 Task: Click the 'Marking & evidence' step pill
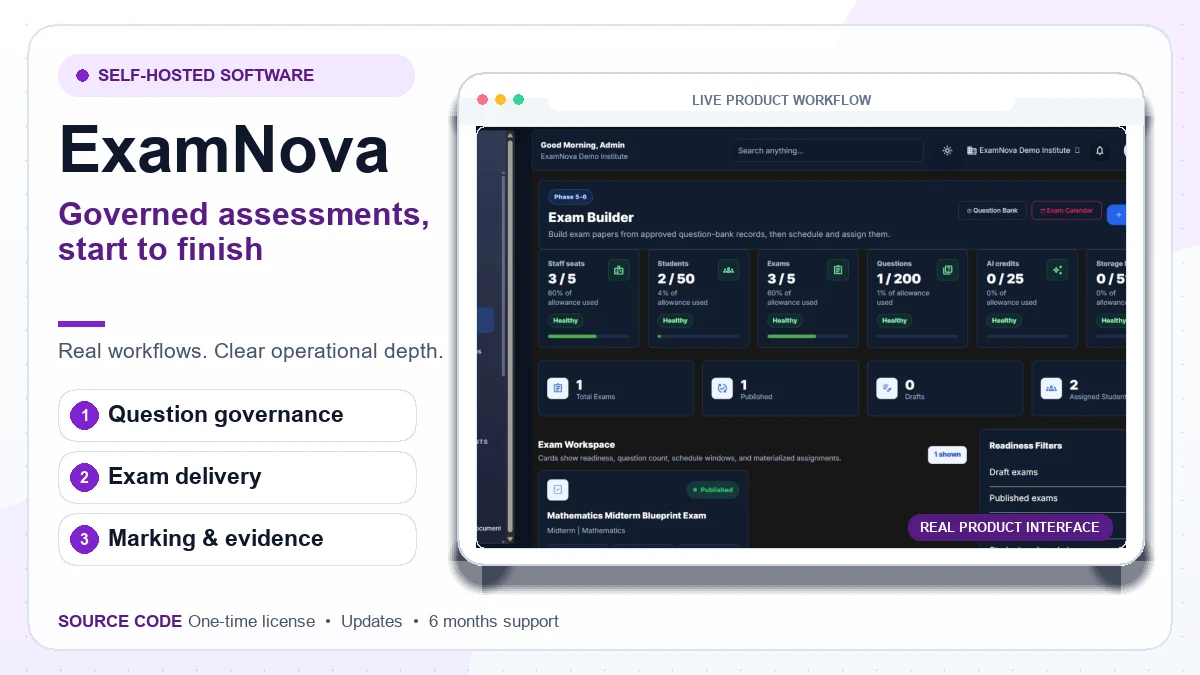(237, 539)
